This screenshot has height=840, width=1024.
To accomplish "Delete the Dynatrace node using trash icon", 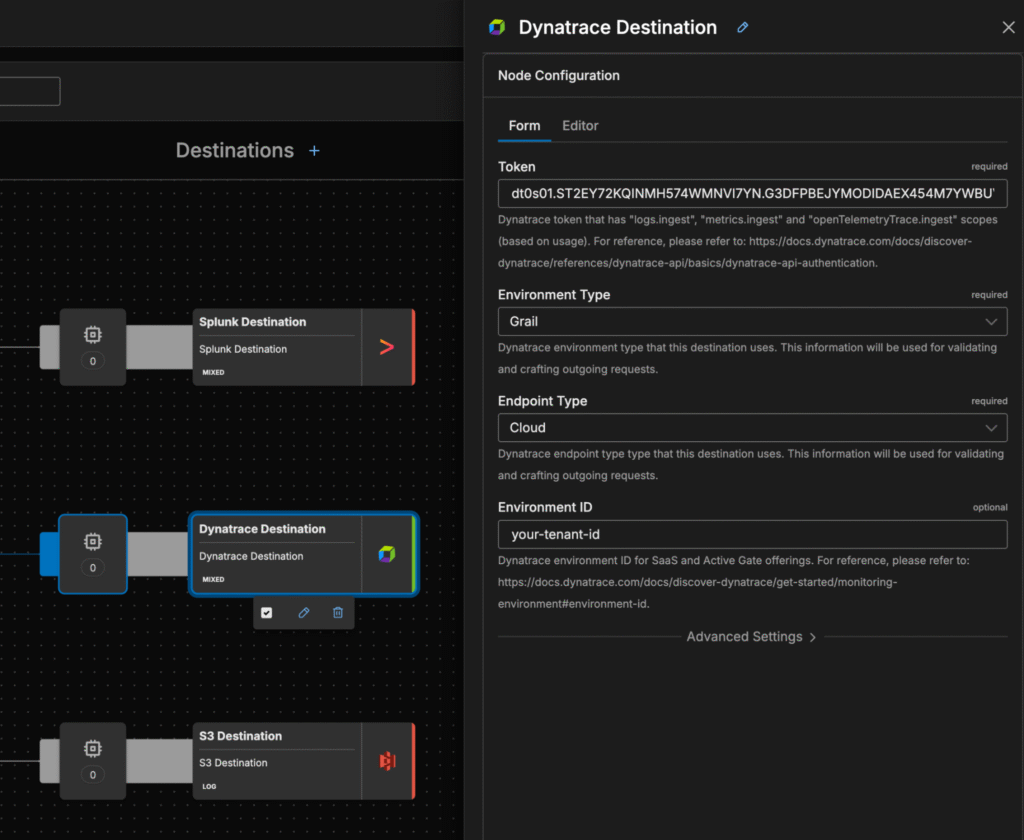I will 338,612.
